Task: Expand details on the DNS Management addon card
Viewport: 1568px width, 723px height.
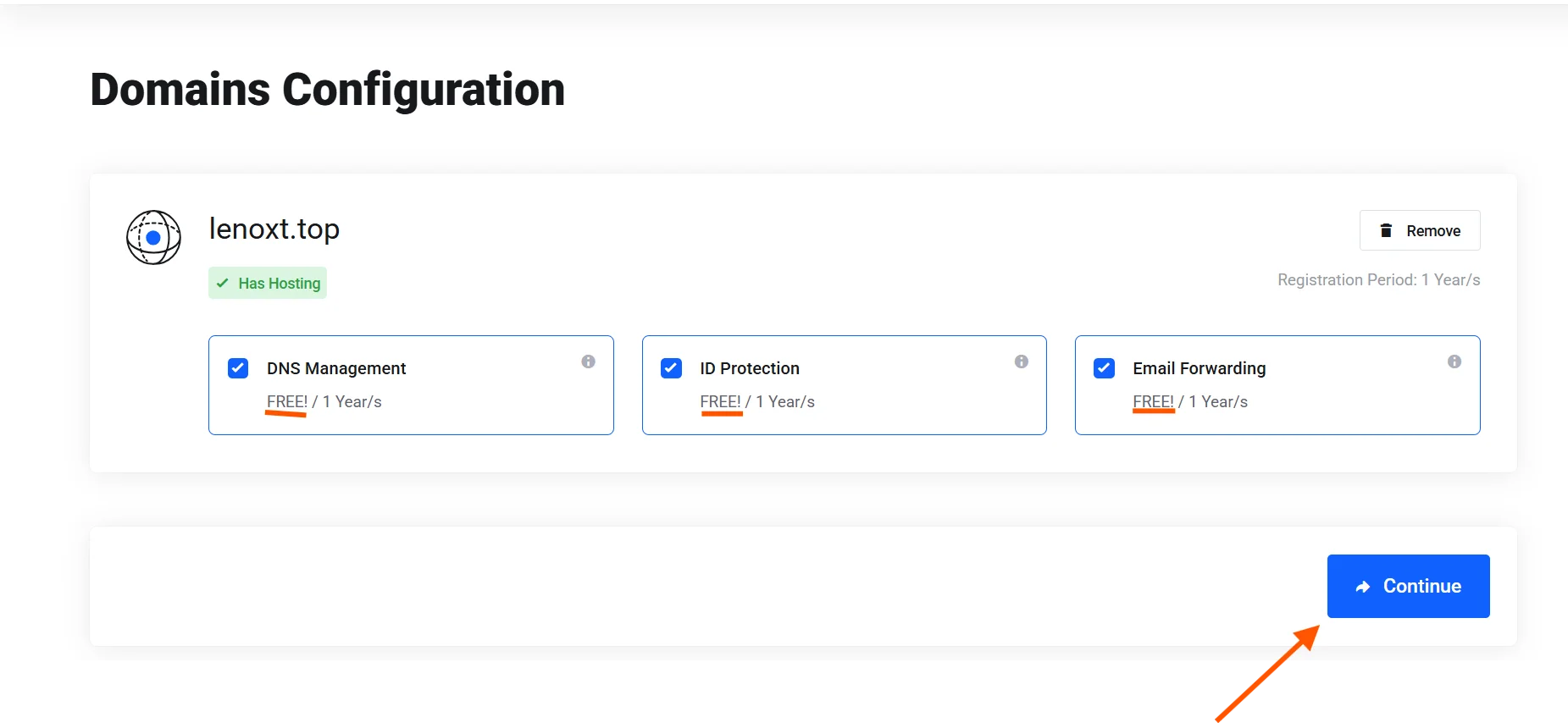Action: coord(411,385)
